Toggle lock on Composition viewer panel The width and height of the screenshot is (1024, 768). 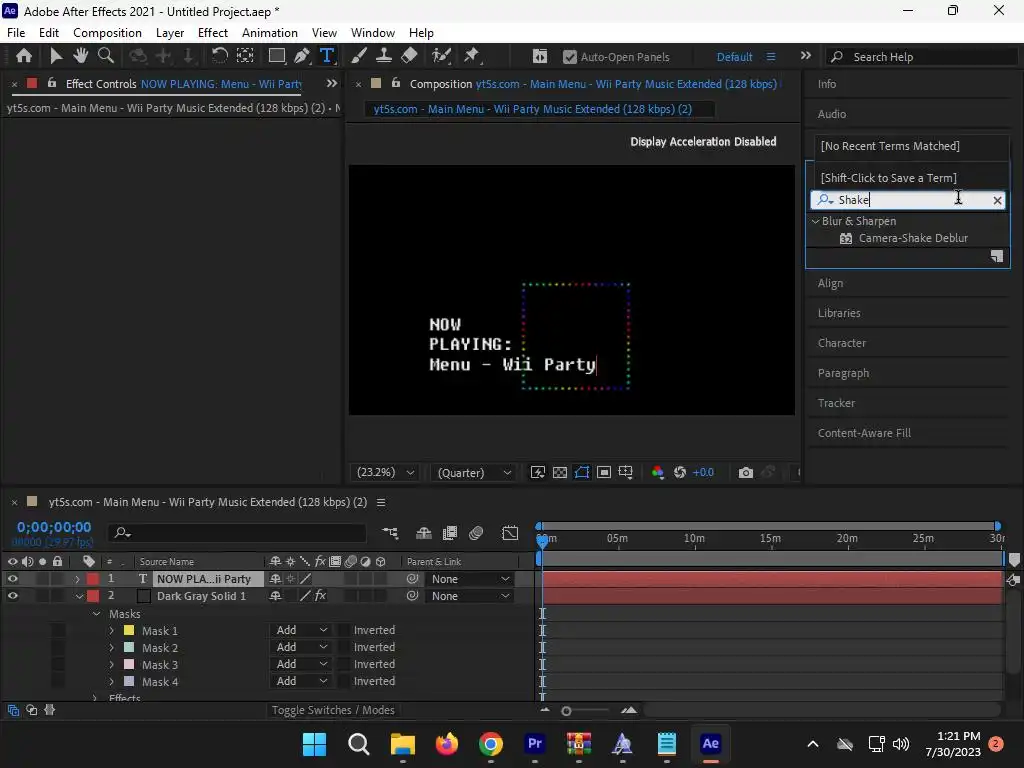pos(396,83)
